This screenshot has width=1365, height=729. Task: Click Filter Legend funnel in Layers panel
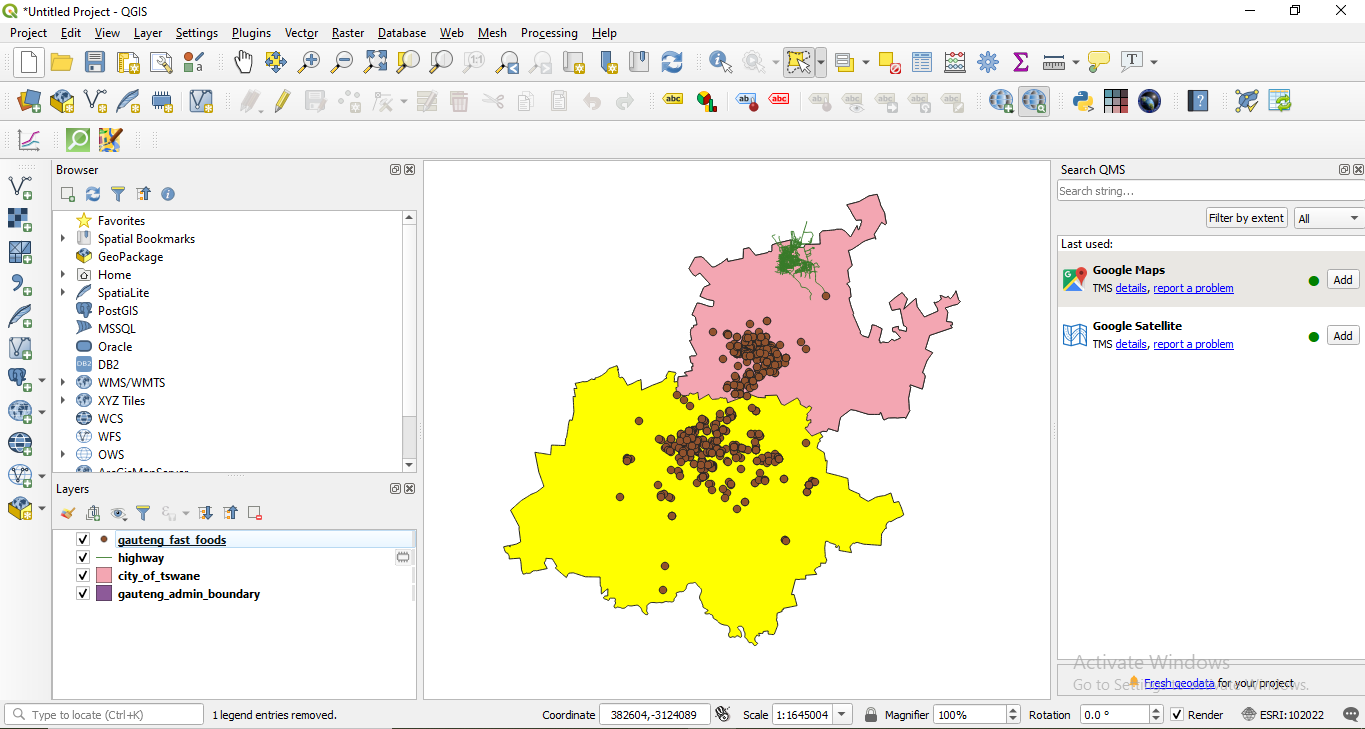[x=143, y=513]
